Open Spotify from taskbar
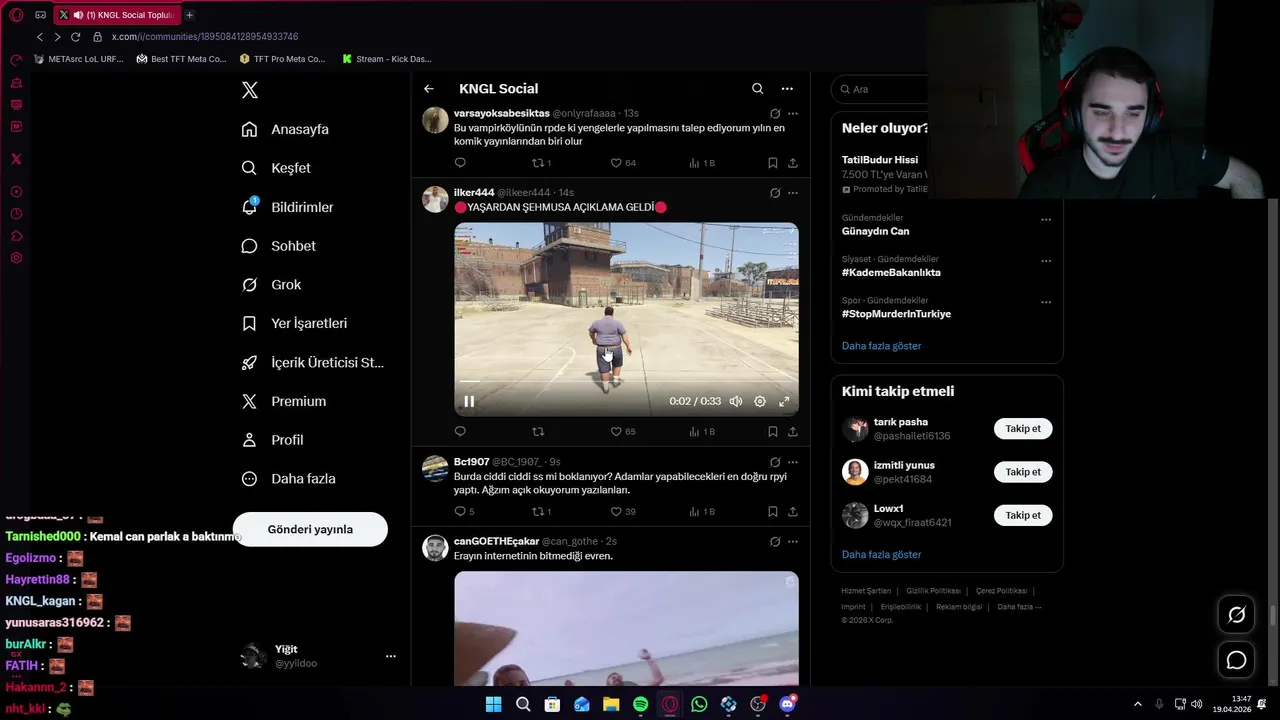The height and width of the screenshot is (720, 1280). tap(640, 704)
